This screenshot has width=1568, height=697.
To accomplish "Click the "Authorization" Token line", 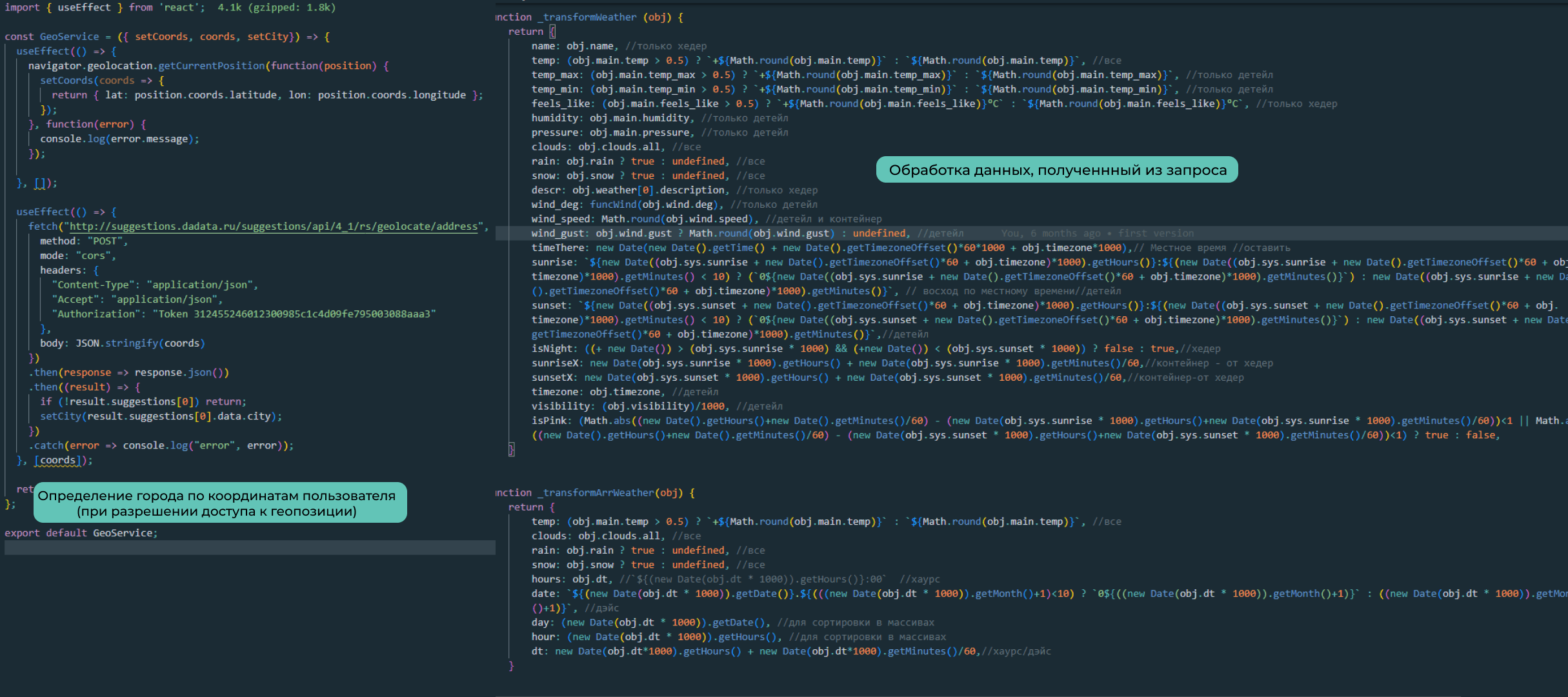I will (244, 314).
